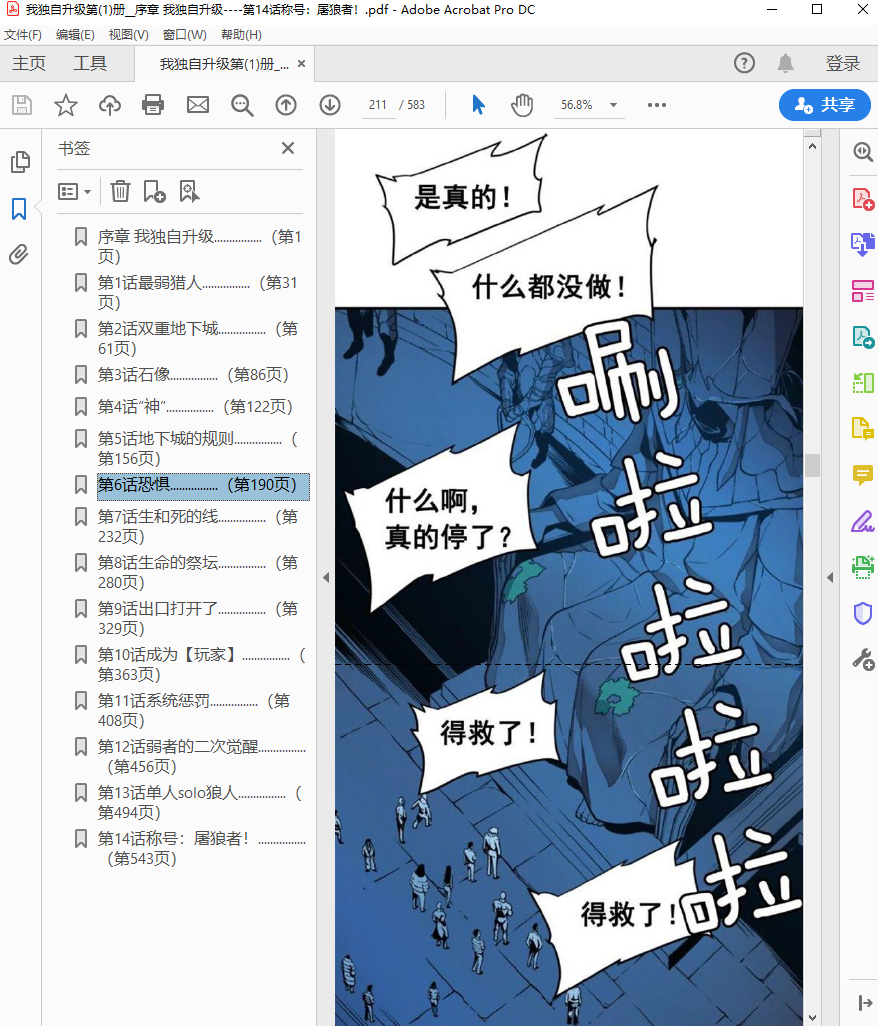
Task: Open Organize Pages tool in right pane
Action: 862,291
